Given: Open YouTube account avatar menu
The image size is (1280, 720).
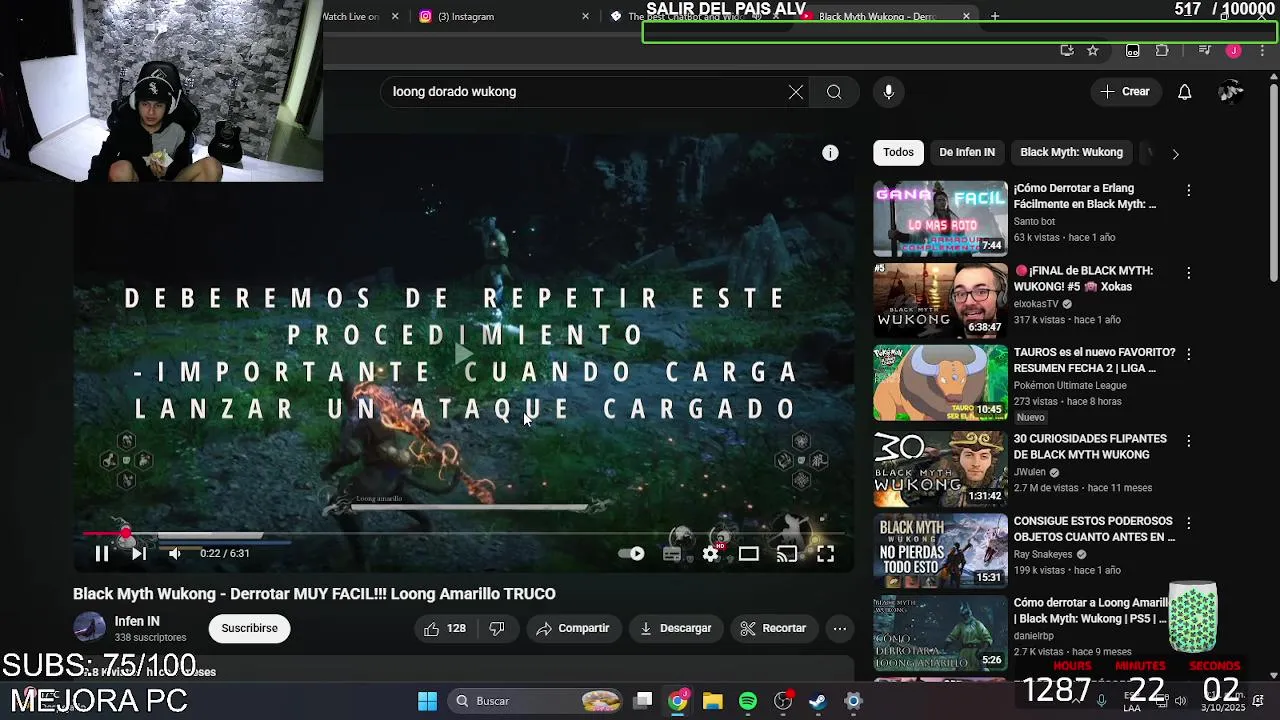Looking at the screenshot, I should (x=1231, y=92).
